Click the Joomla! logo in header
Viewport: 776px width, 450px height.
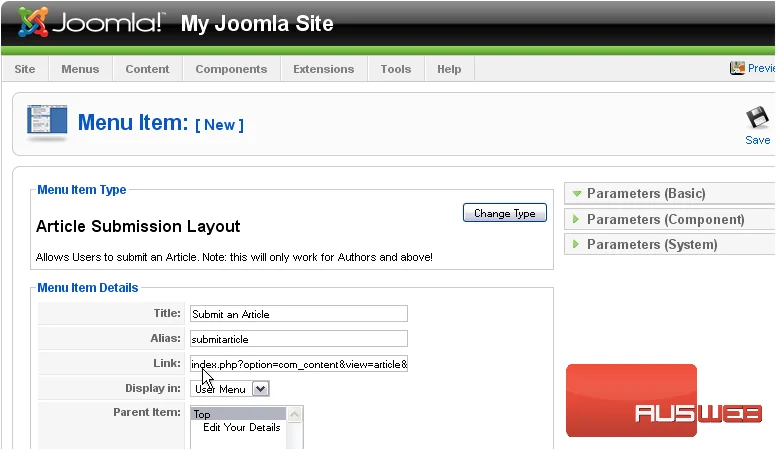click(x=91, y=23)
